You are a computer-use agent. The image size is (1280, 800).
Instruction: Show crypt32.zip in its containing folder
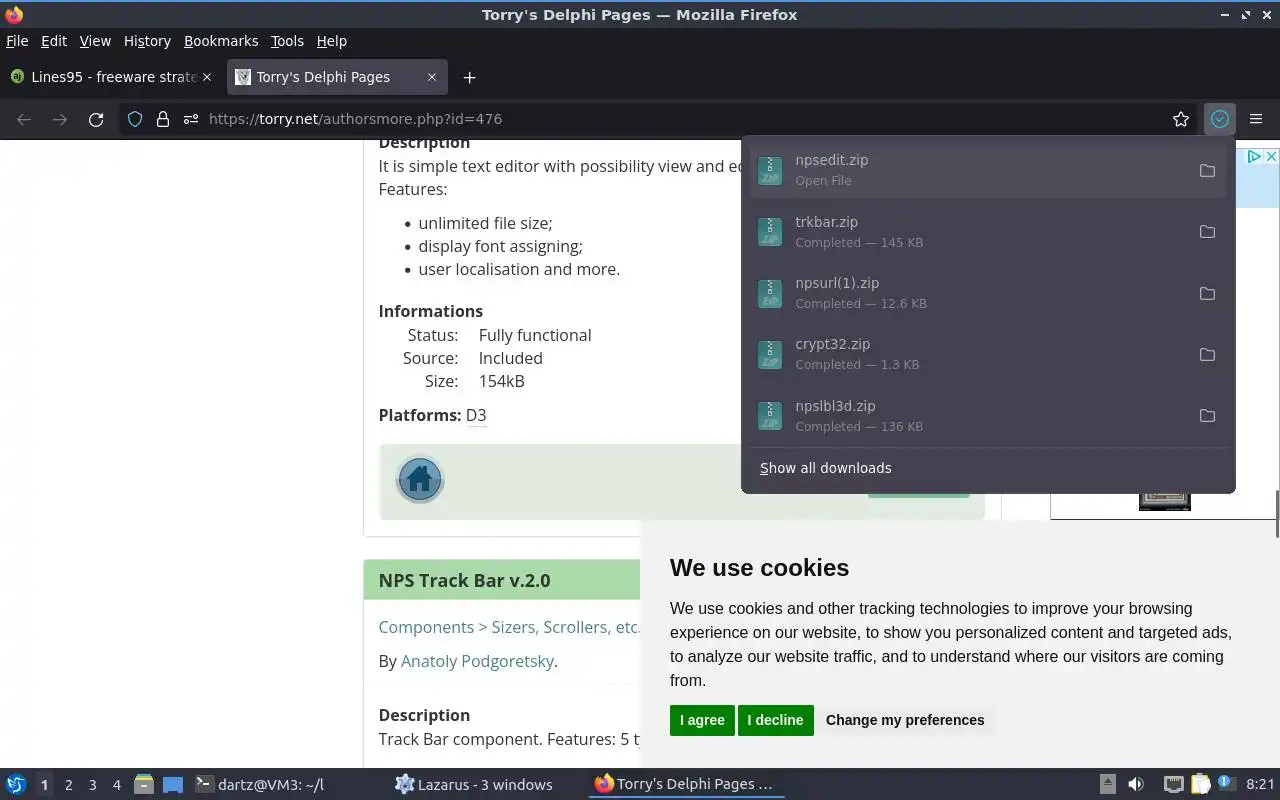[x=1207, y=354]
